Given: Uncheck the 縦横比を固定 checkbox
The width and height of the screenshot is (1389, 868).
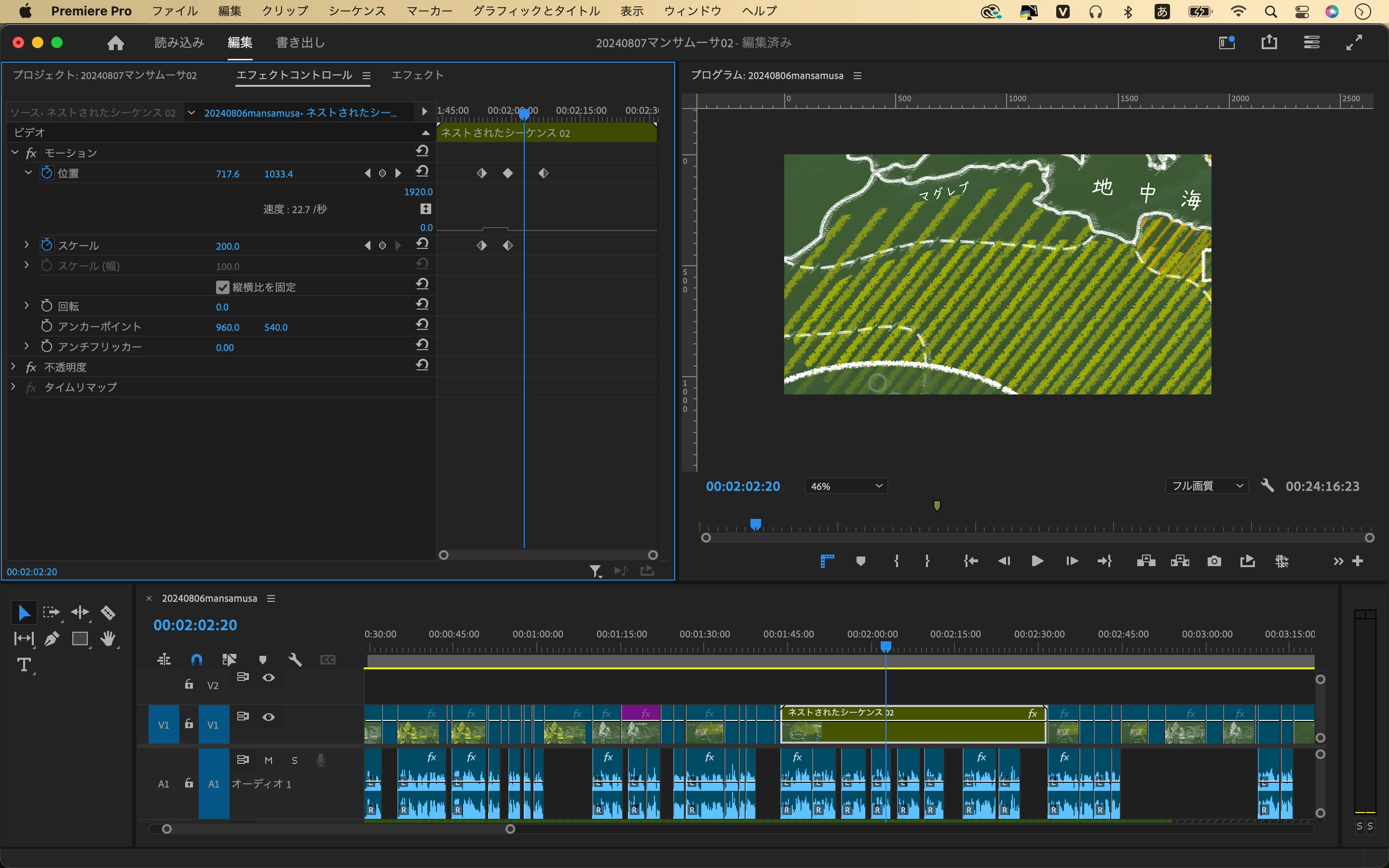Looking at the screenshot, I should coord(223,287).
